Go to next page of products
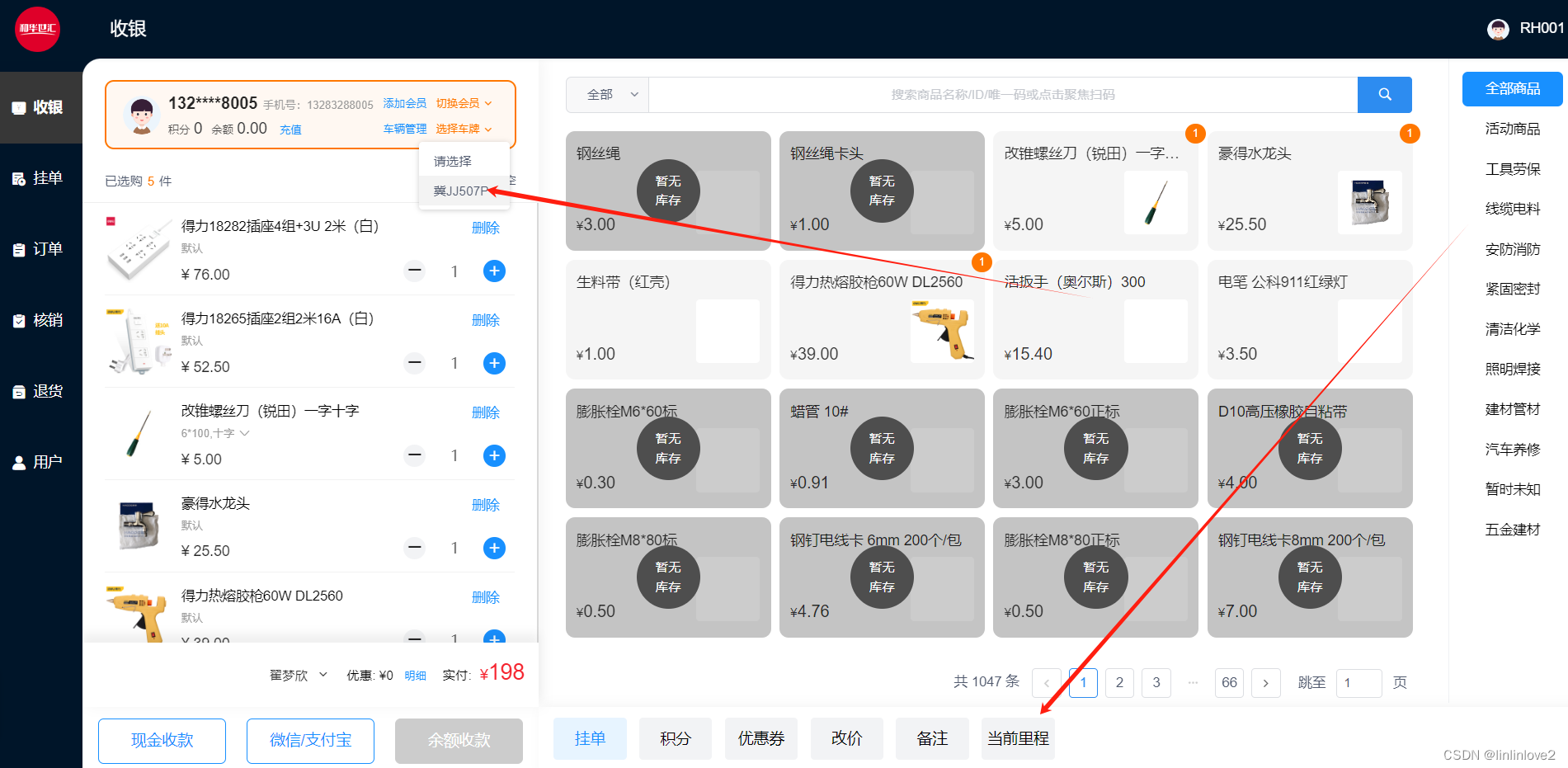1568x768 pixels. (x=1265, y=683)
